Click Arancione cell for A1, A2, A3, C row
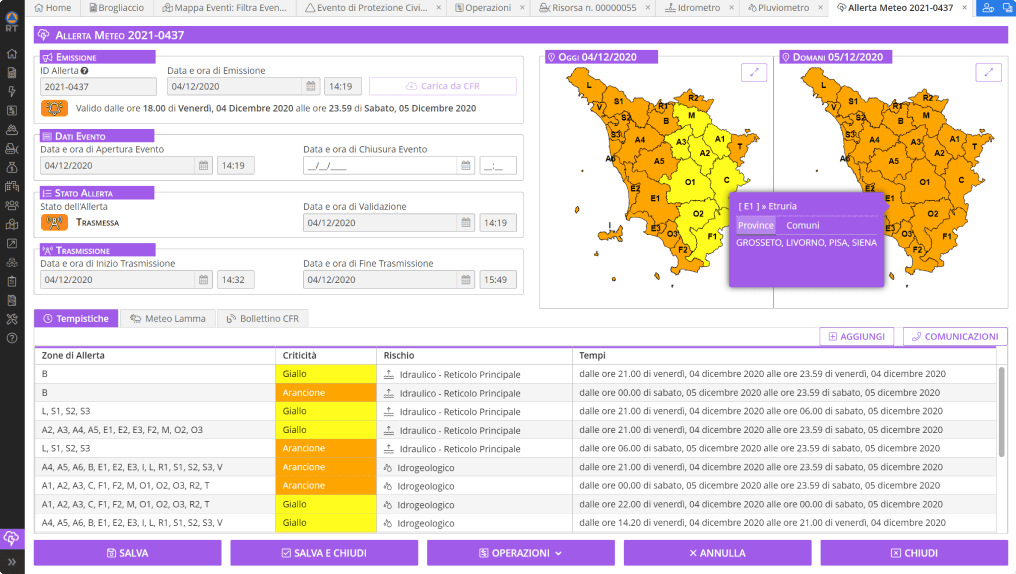This screenshot has width=1016, height=574. [326, 485]
